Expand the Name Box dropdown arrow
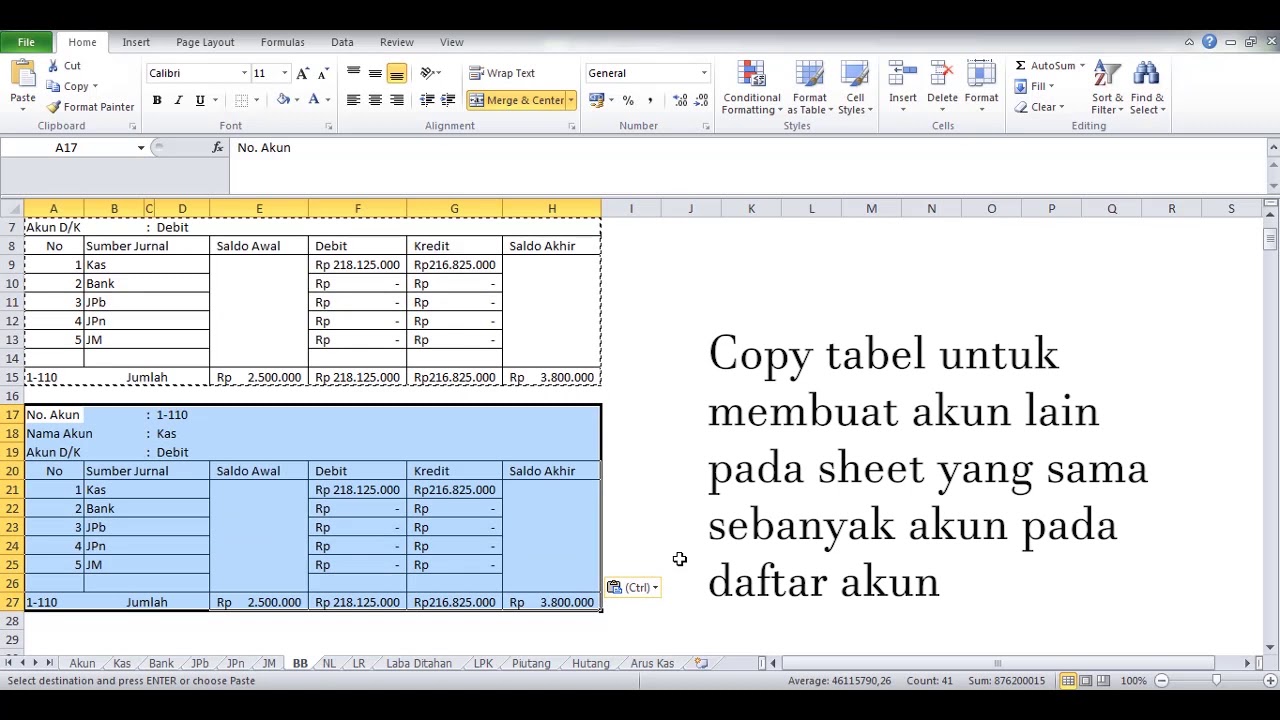The image size is (1280, 720). [x=141, y=148]
